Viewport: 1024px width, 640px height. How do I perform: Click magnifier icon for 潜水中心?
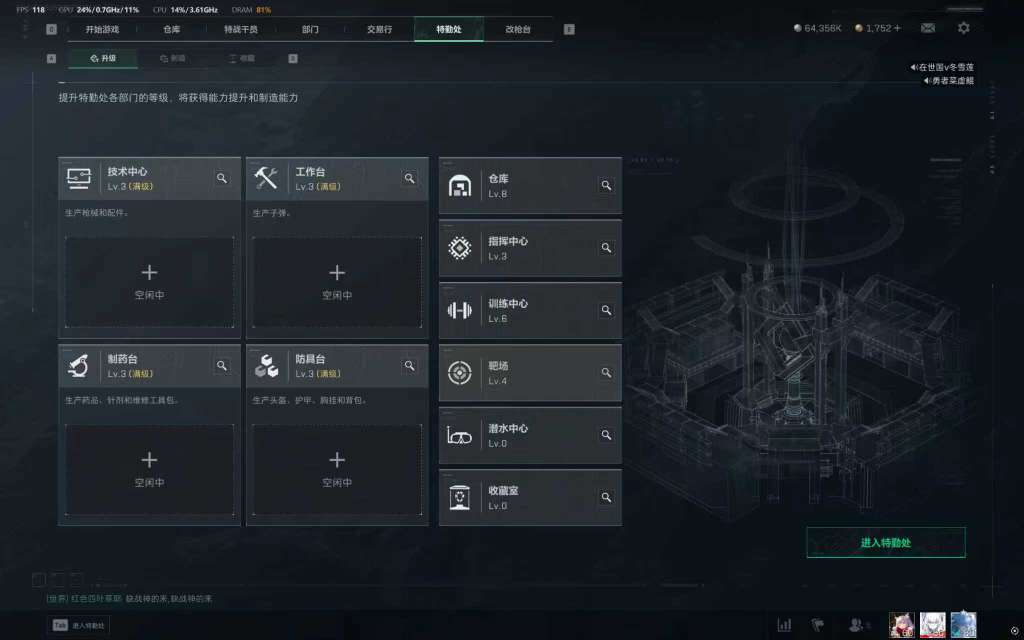click(x=606, y=435)
